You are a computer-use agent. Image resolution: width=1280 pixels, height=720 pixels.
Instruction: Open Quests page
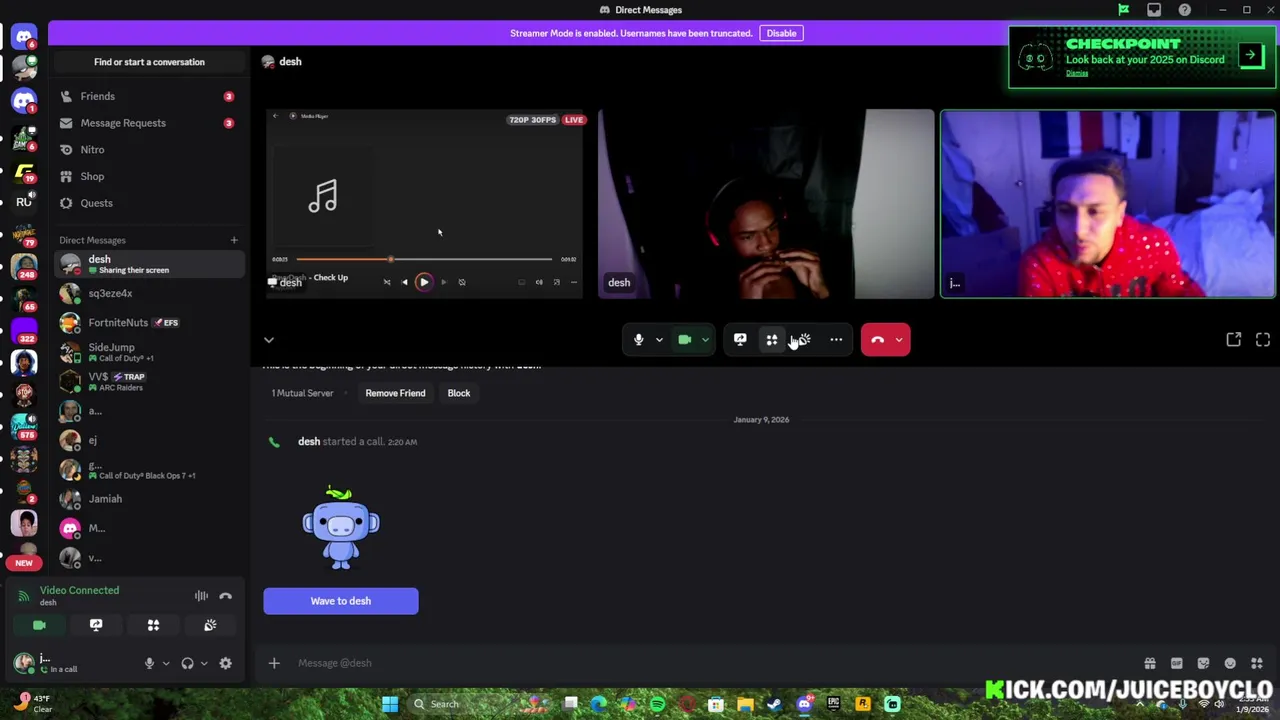click(x=149, y=203)
